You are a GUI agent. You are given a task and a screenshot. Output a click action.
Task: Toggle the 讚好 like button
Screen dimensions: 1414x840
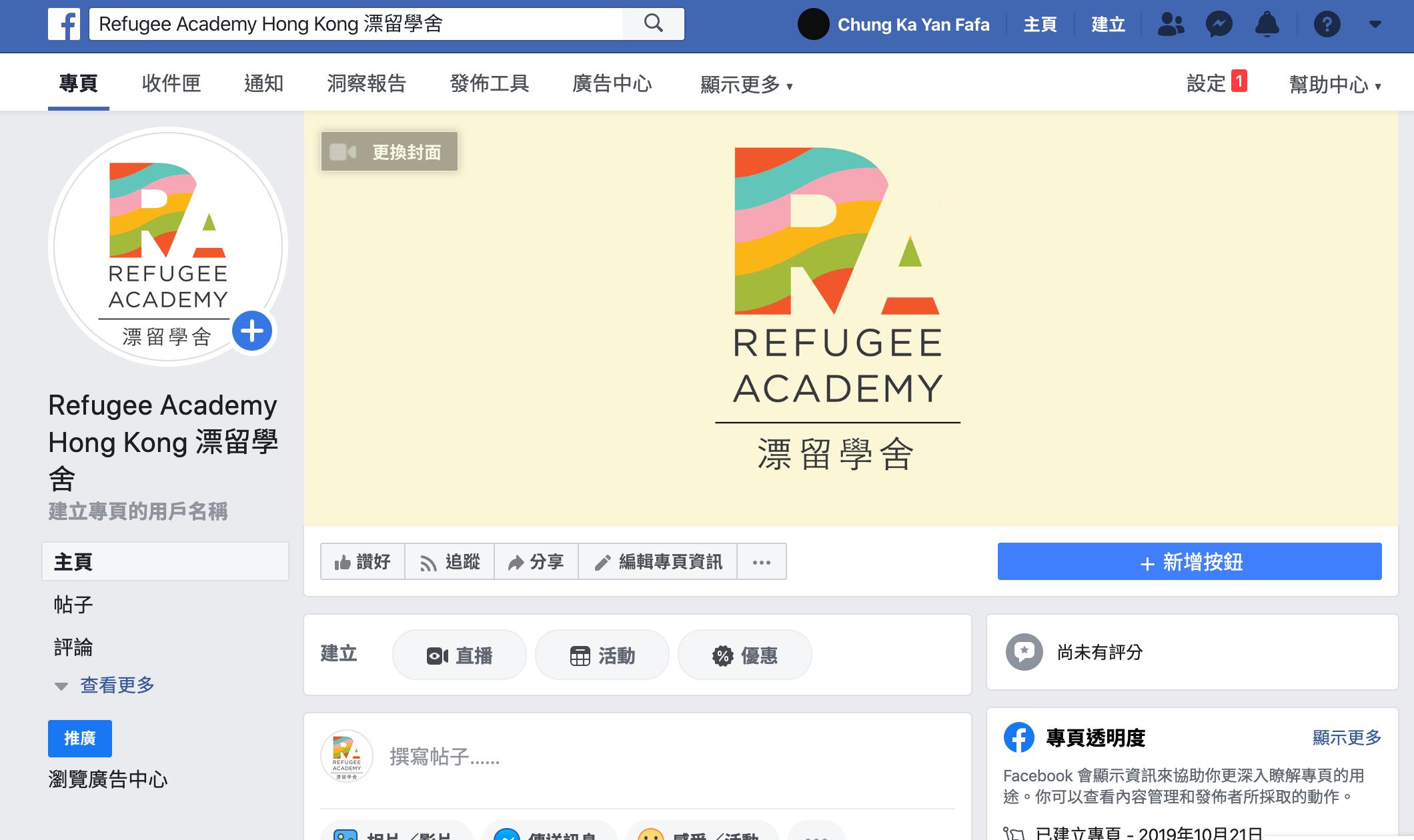click(363, 562)
